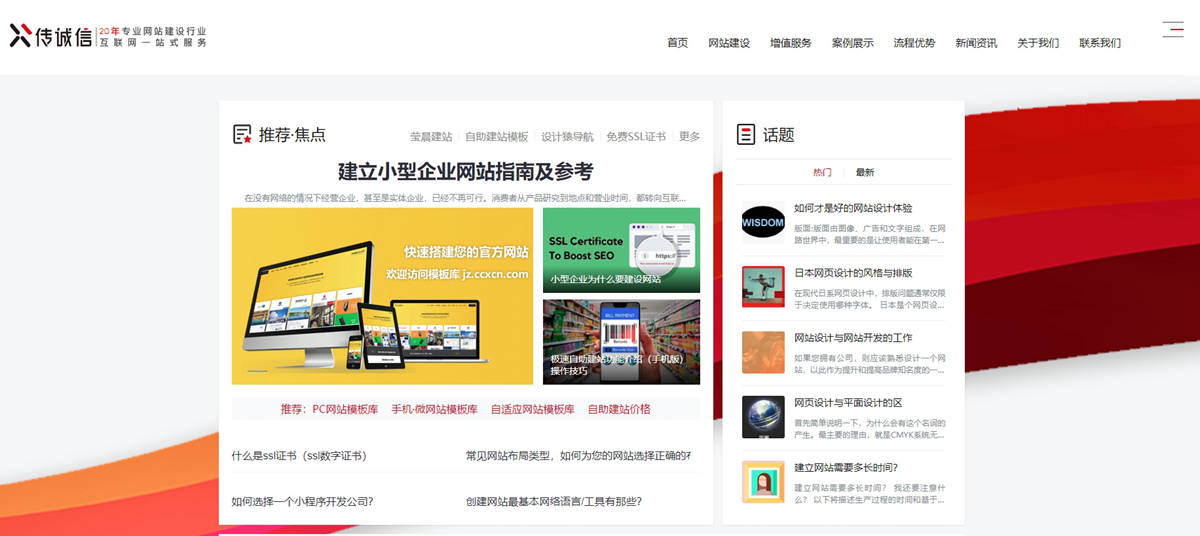Click the portrait thumbnail for 建立网站需要多长时间
The image size is (1200, 536).
763,482
